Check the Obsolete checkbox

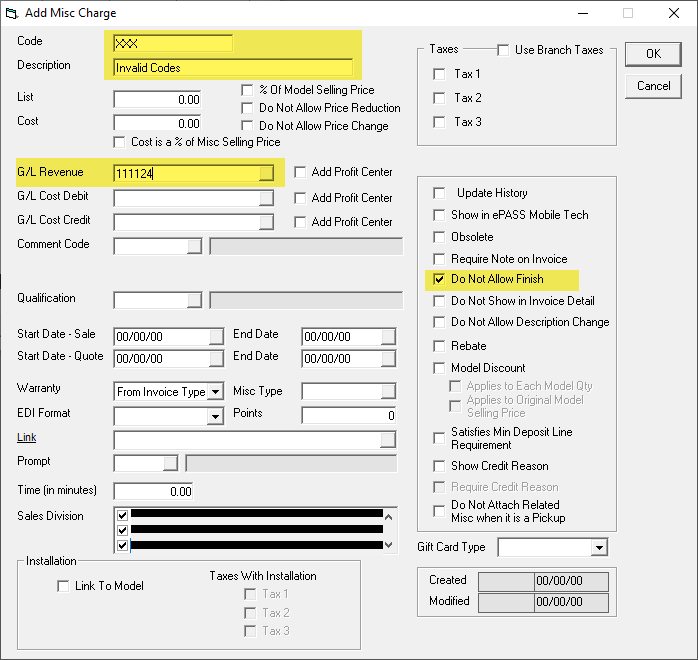click(x=439, y=237)
